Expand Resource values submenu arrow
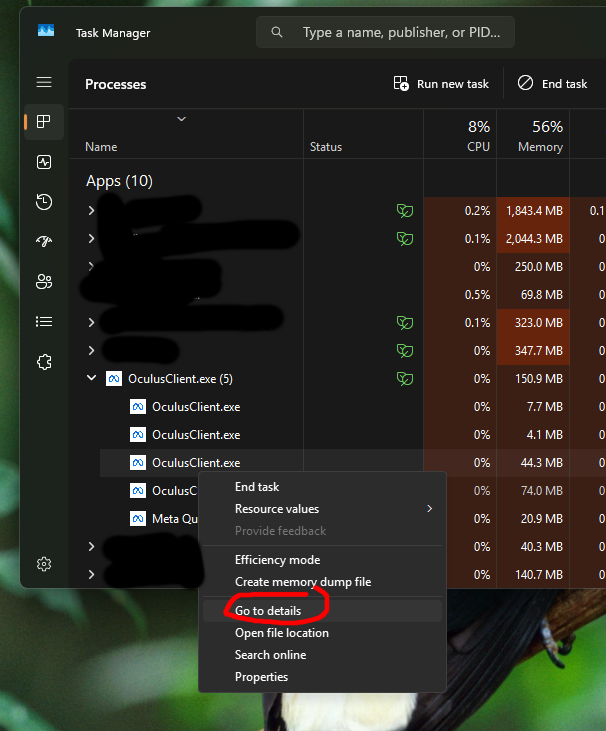Viewport: 606px width, 731px height. pos(430,509)
